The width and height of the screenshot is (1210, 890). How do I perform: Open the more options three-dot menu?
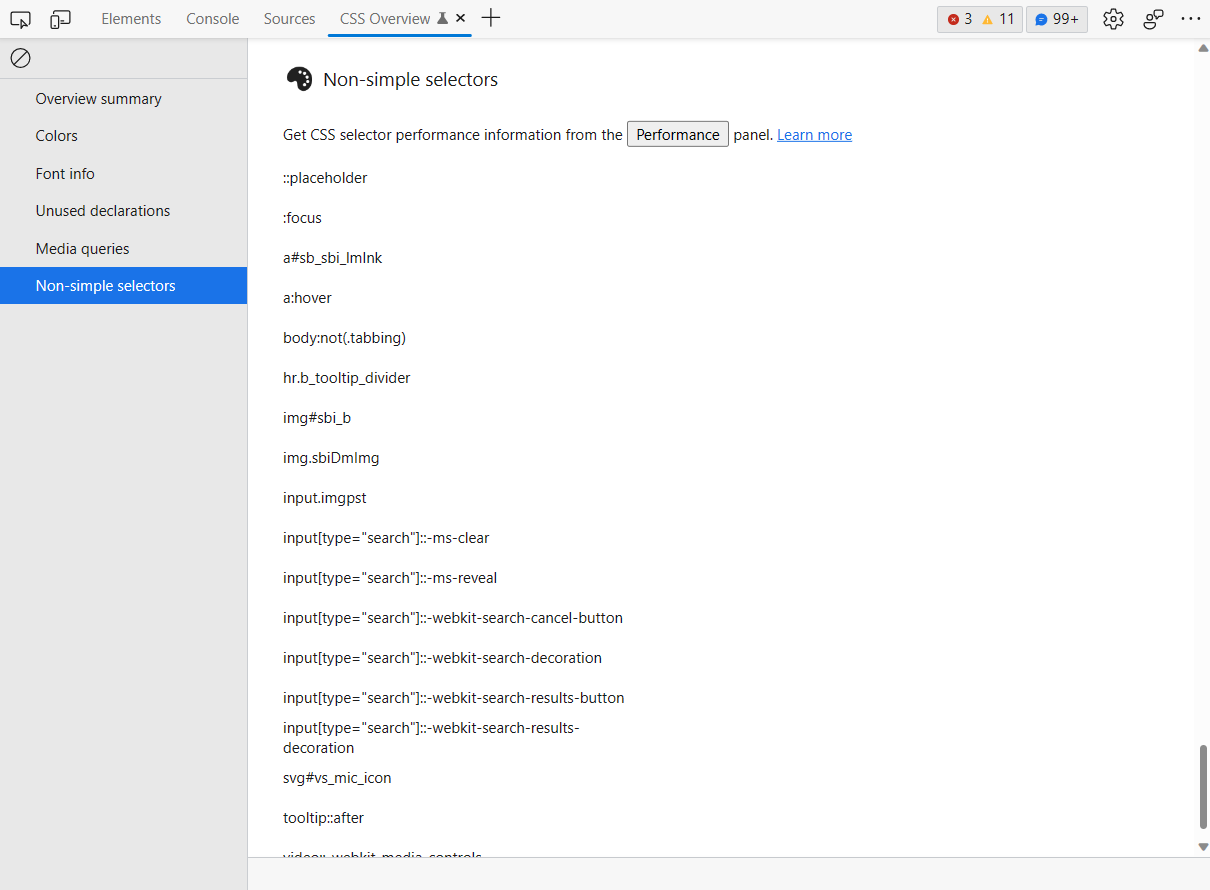coord(1191,18)
